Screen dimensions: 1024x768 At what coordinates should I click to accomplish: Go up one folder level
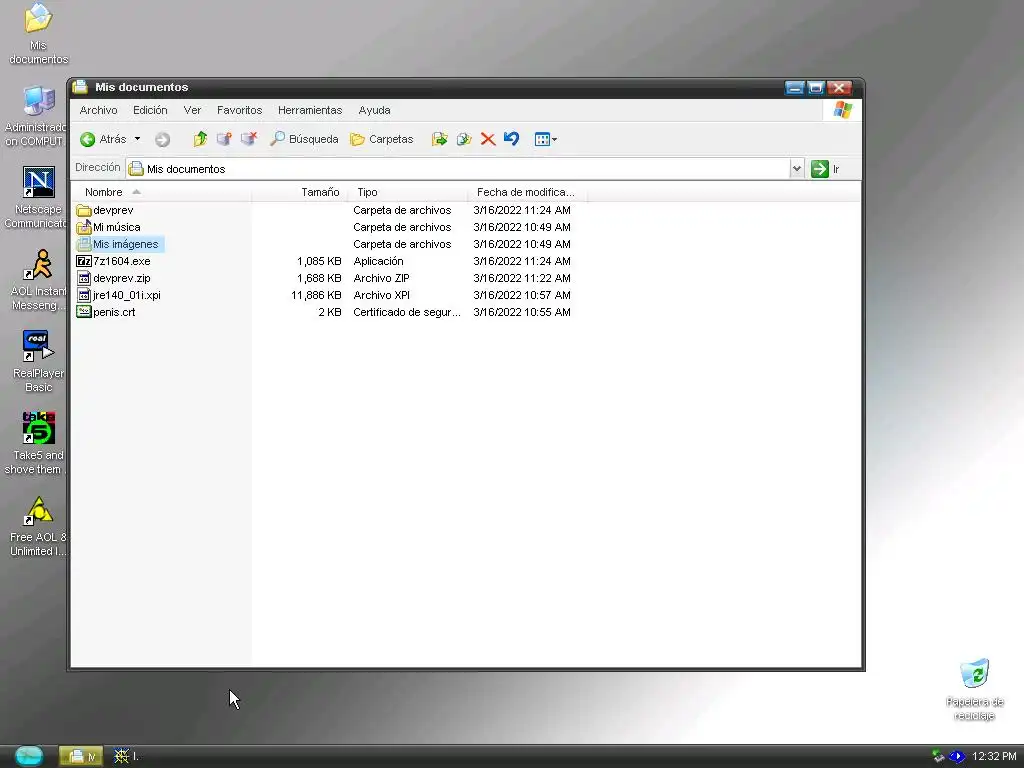[200, 138]
